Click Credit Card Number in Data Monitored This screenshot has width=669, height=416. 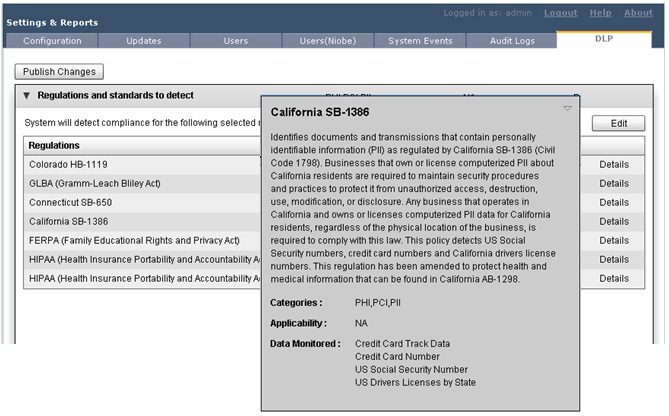[397, 357]
